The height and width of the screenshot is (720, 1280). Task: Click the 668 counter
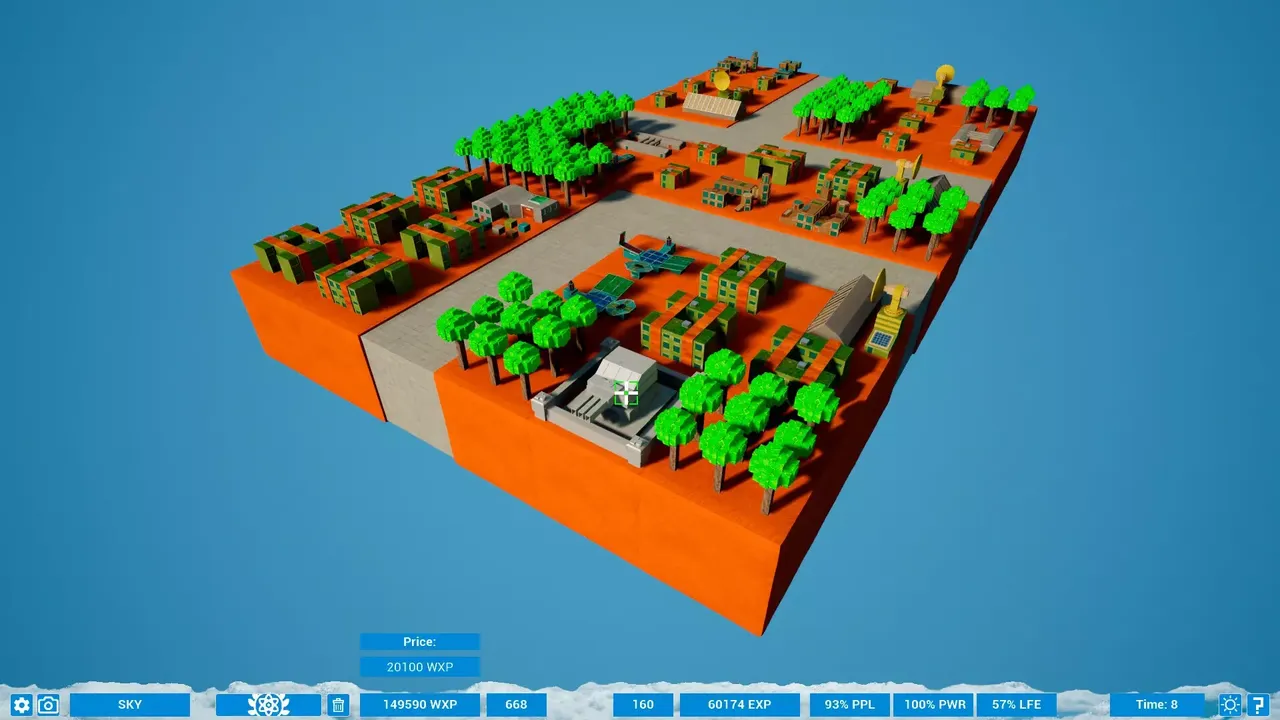516,705
